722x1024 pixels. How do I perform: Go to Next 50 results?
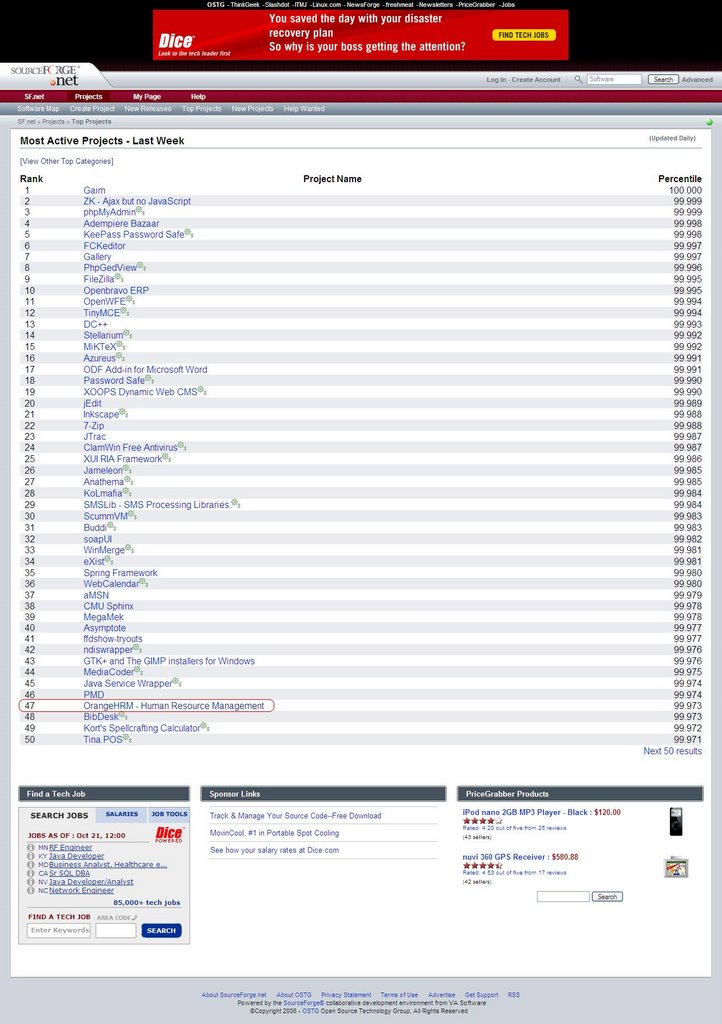(x=672, y=751)
